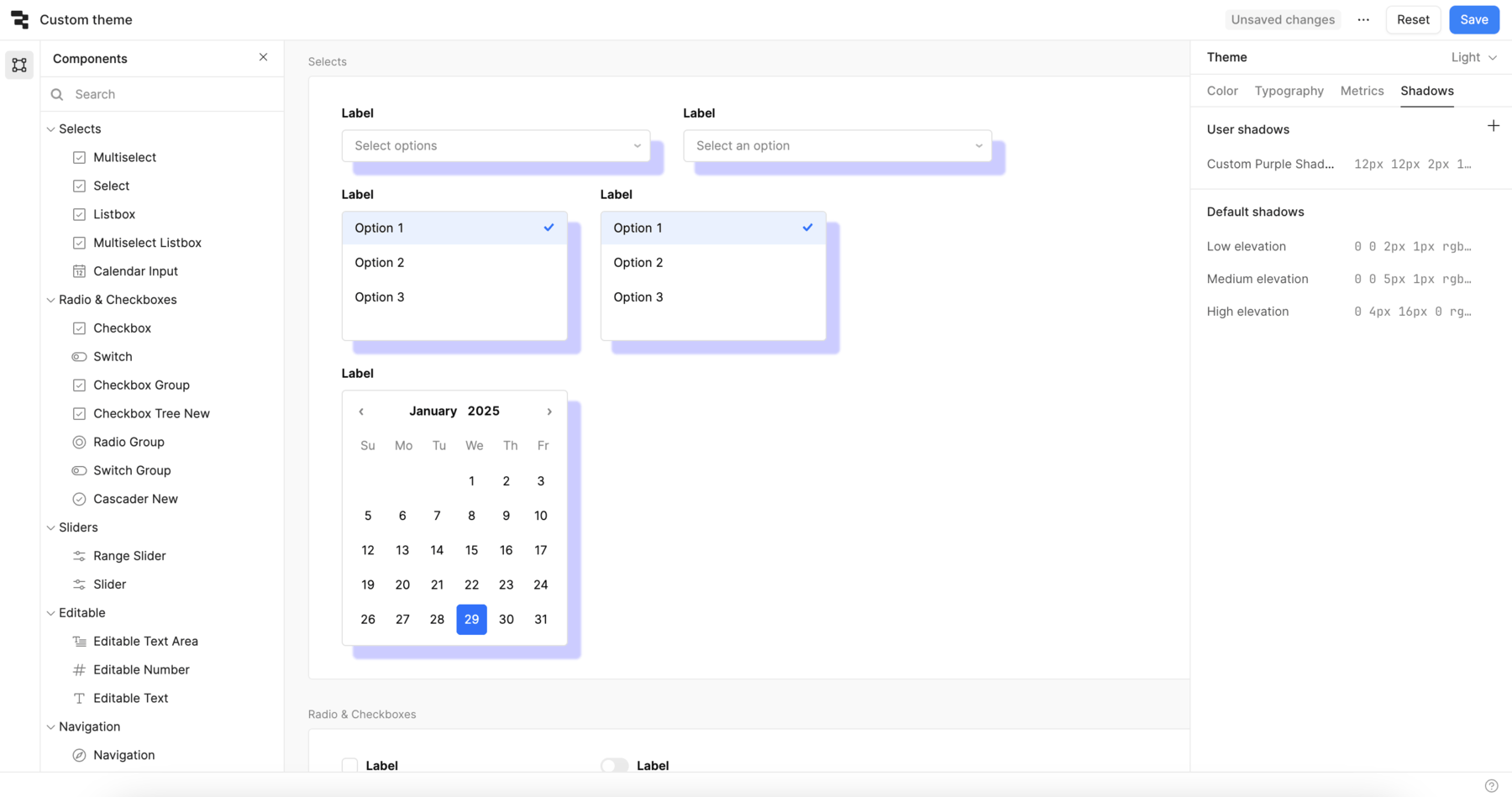Click the Slider component icon
This screenshot has height=797, width=1512.
pos(79,585)
